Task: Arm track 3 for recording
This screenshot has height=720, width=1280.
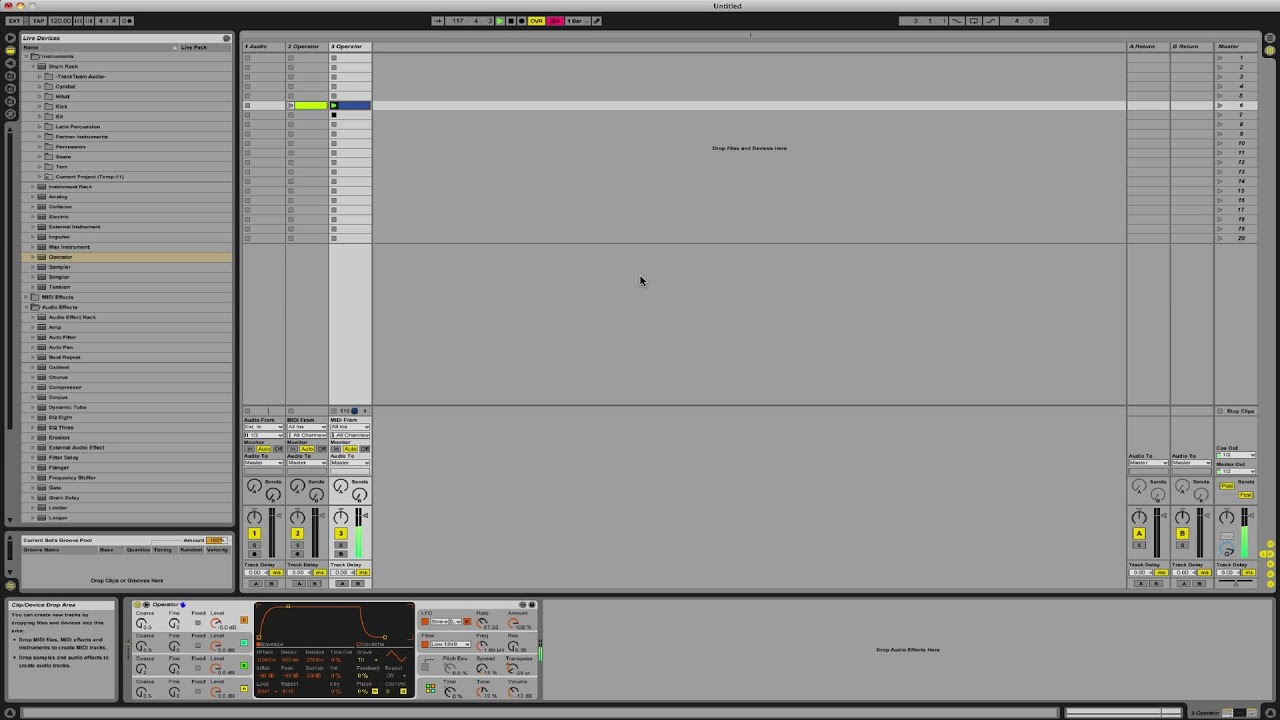Action: 340,553
